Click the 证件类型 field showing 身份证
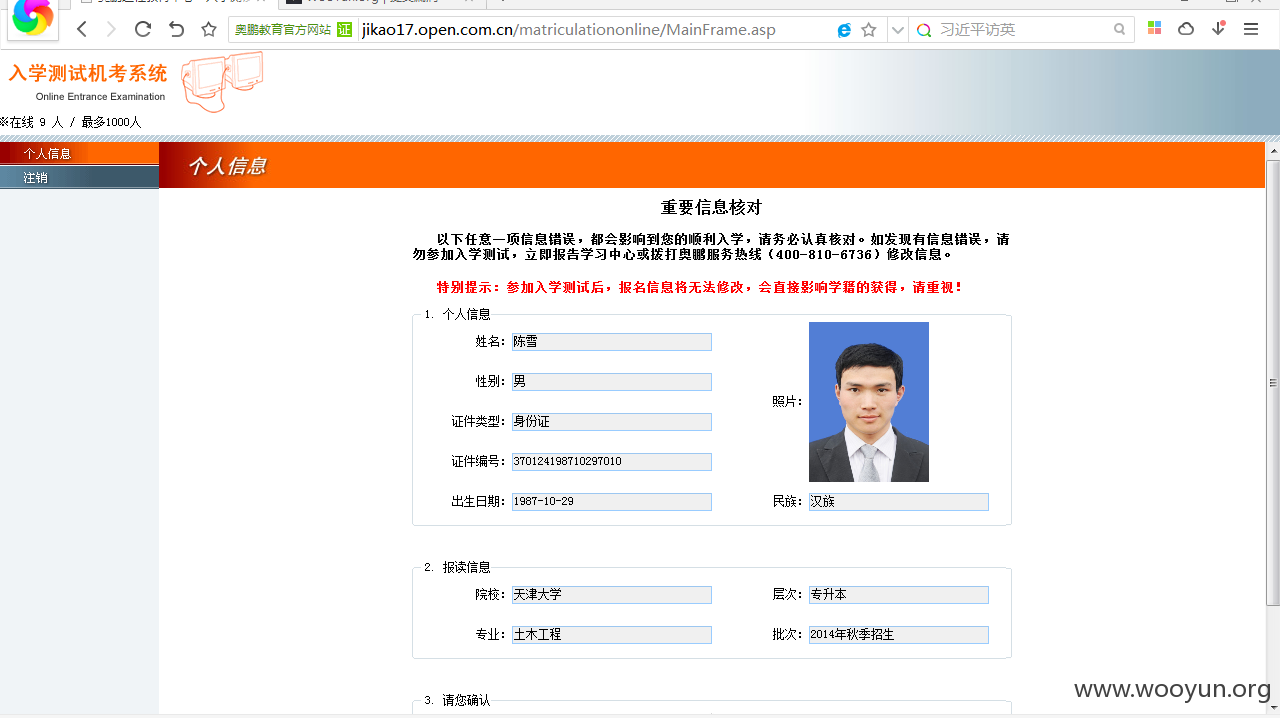This screenshot has height=718, width=1280. [x=612, y=422]
